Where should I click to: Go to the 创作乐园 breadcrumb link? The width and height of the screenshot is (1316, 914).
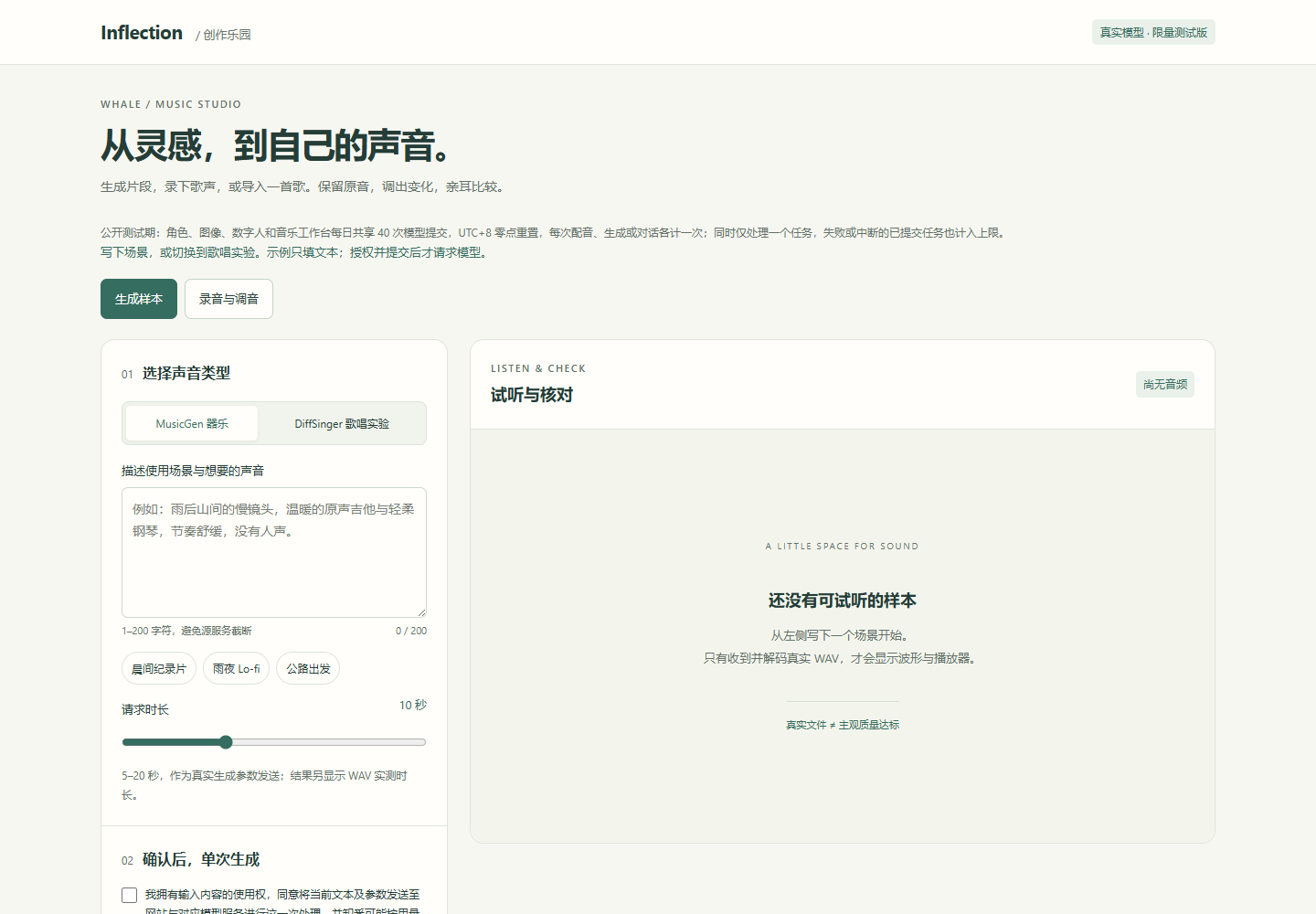coord(227,35)
